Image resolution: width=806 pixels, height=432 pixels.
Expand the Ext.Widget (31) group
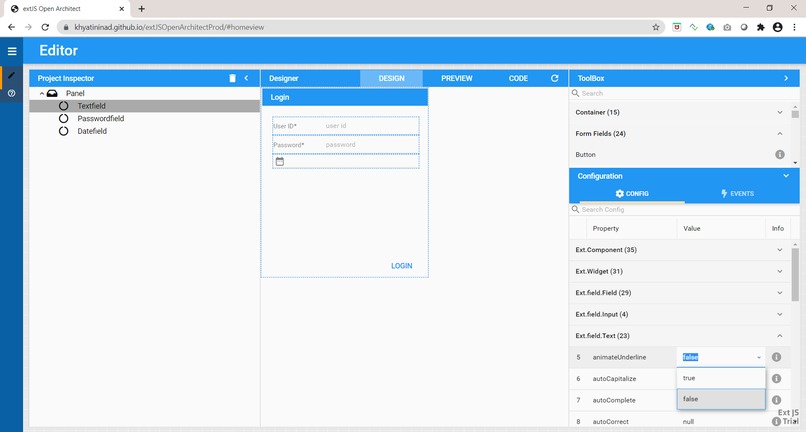[780, 272]
